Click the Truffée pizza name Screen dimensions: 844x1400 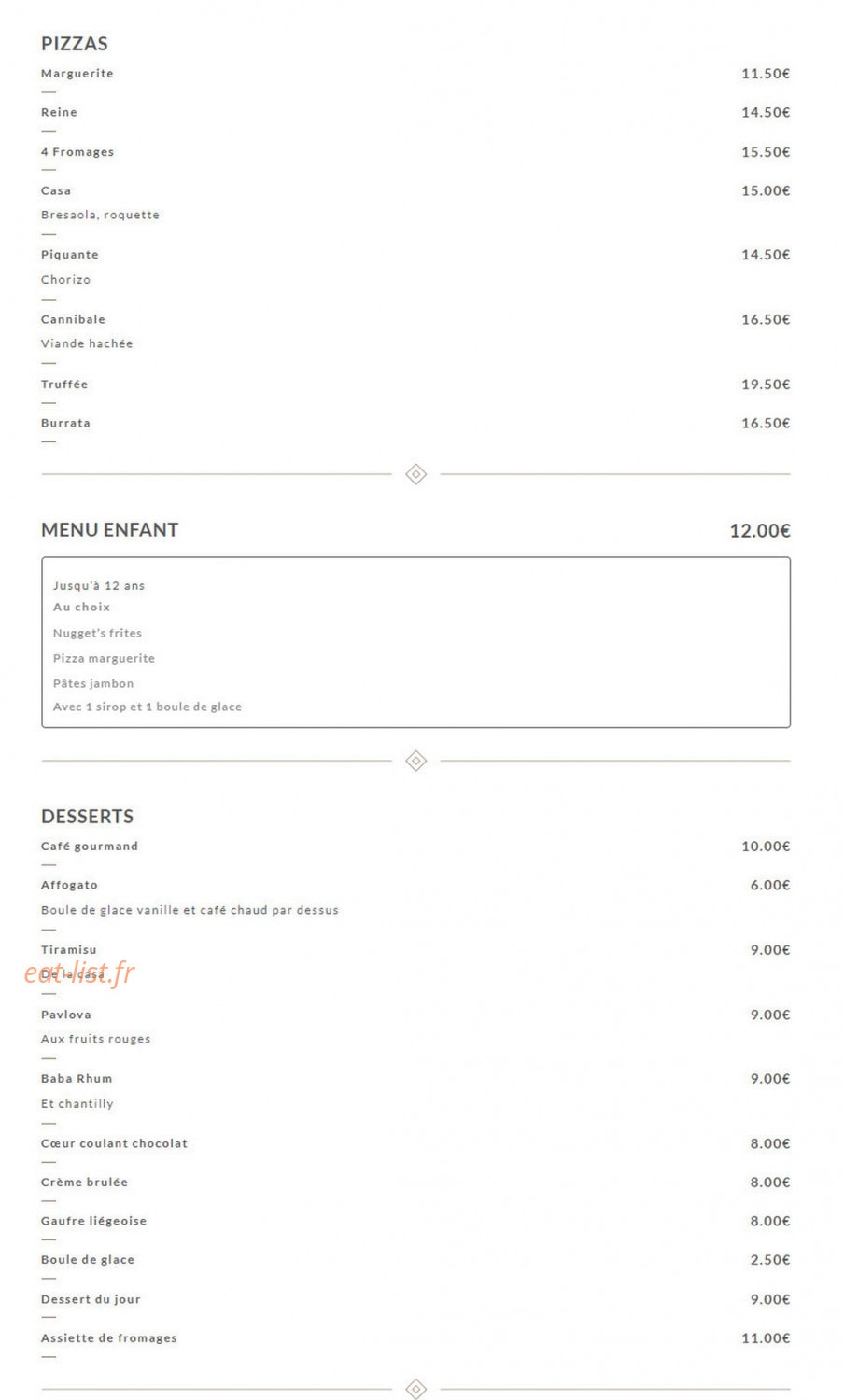click(x=64, y=385)
